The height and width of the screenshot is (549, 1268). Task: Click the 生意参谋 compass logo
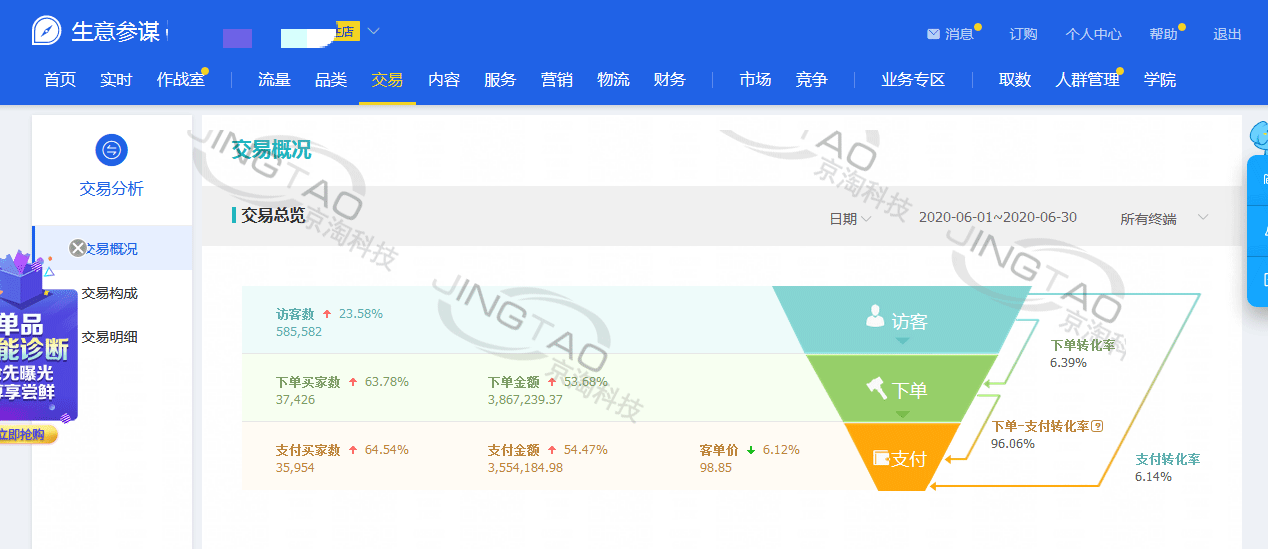point(46,31)
